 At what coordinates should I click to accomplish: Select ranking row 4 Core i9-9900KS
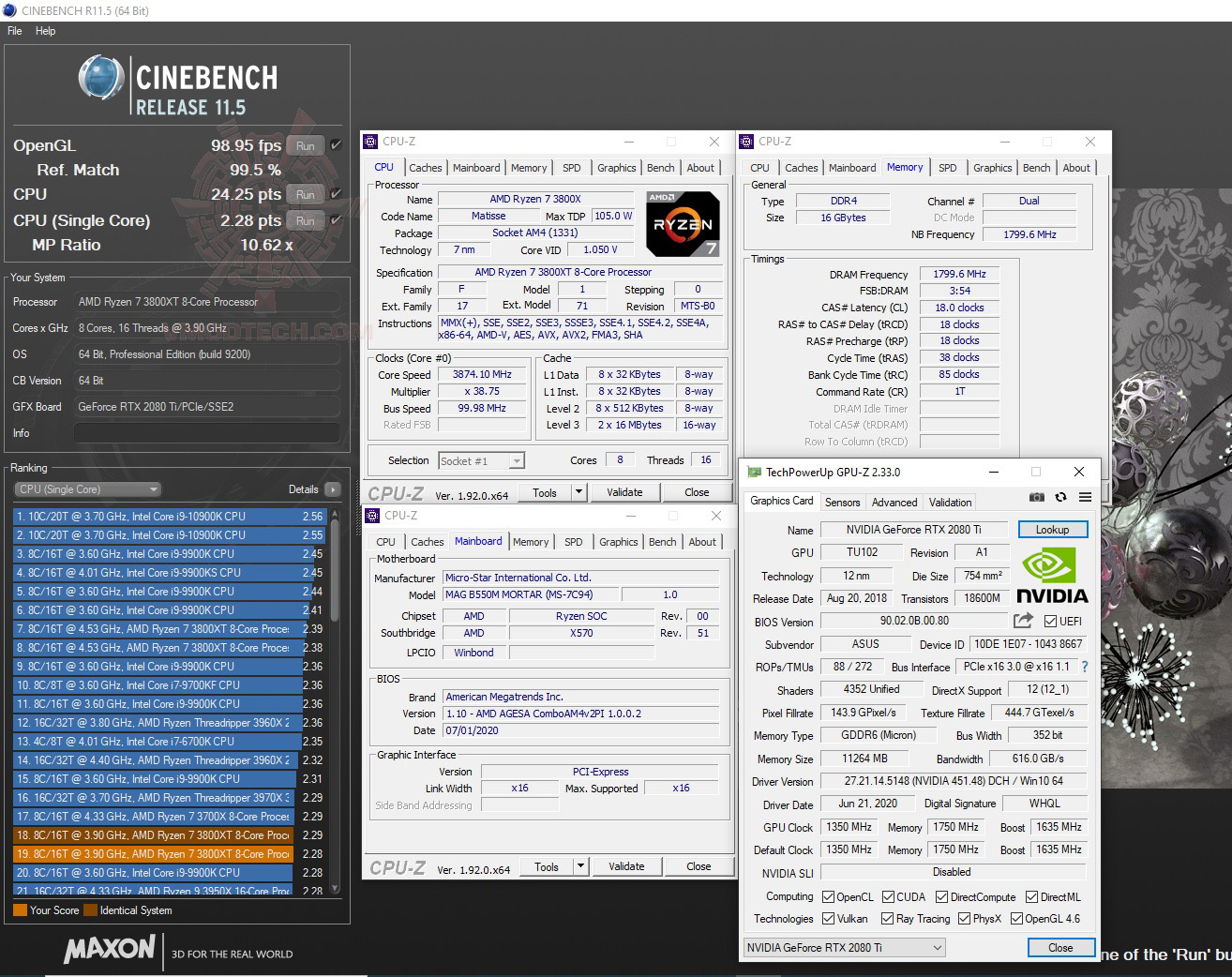[169, 573]
